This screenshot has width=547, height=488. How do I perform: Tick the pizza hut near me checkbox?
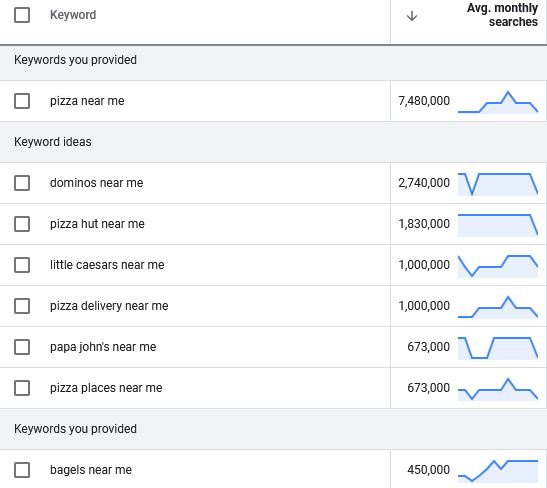(x=22, y=224)
